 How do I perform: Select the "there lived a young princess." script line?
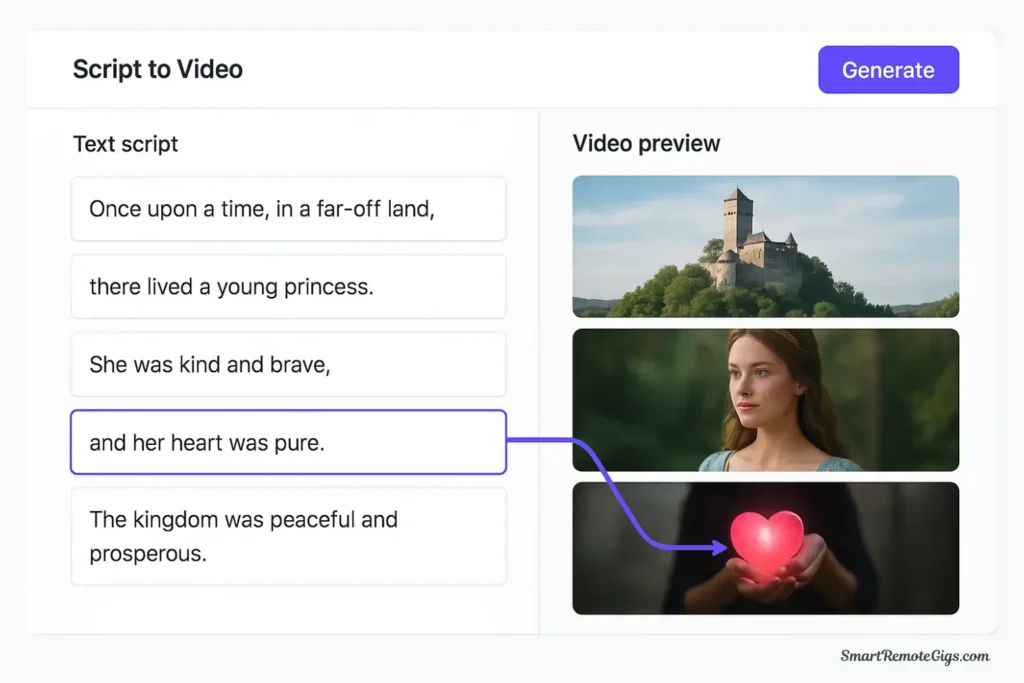tap(288, 286)
